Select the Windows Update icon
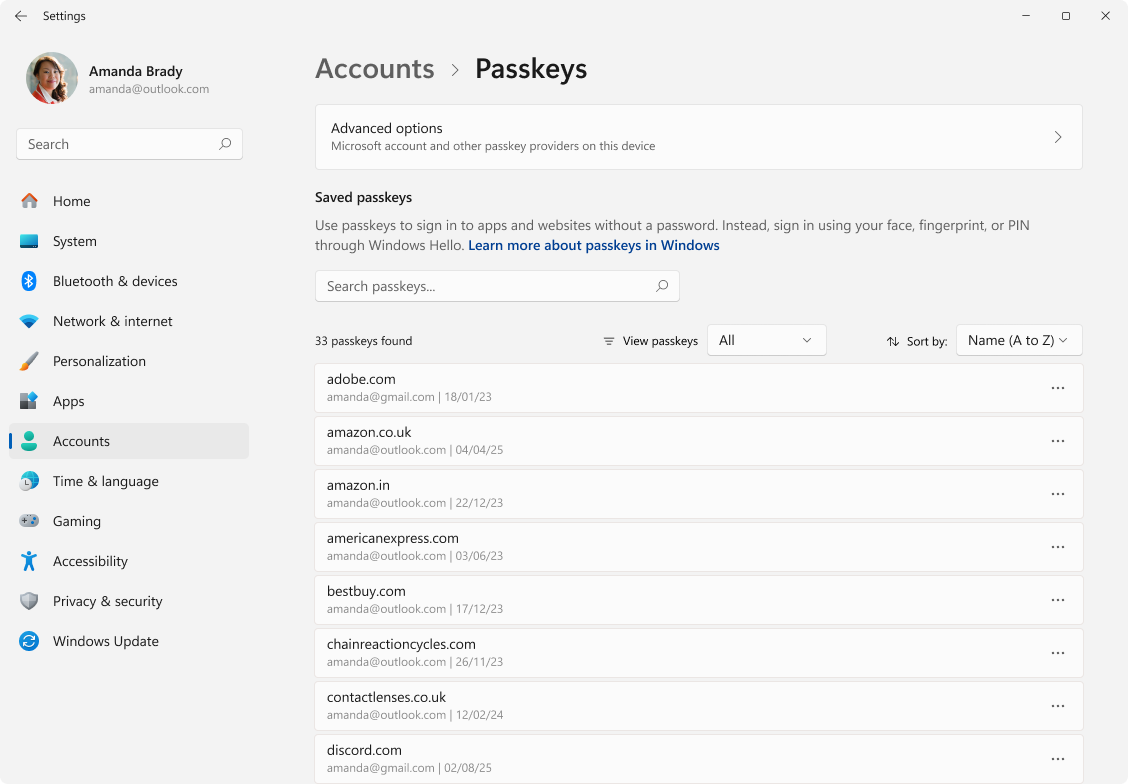The width and height of the screenshot is (1128, 784). (28, 641)
